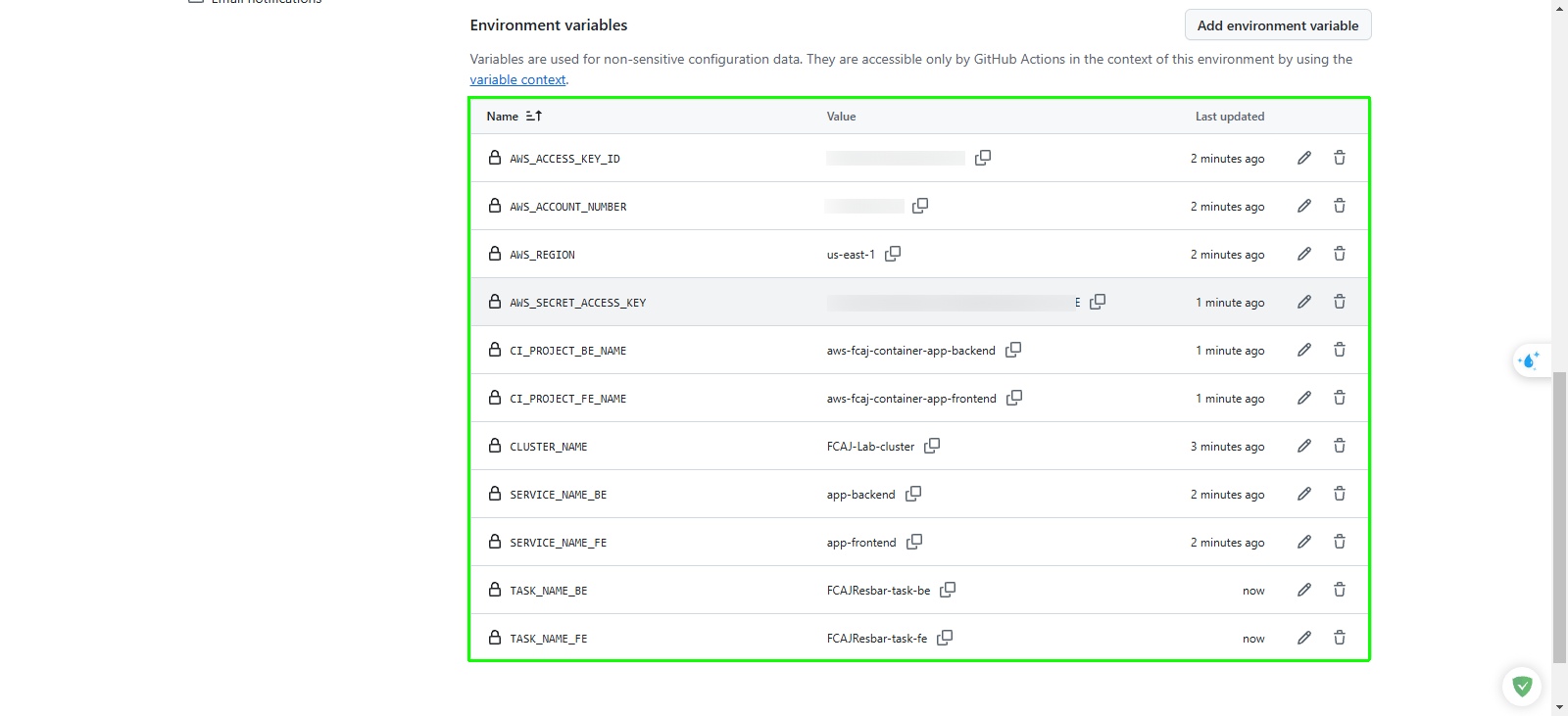
Task: Copy the app-frontend value
Action: pos(914,542)
